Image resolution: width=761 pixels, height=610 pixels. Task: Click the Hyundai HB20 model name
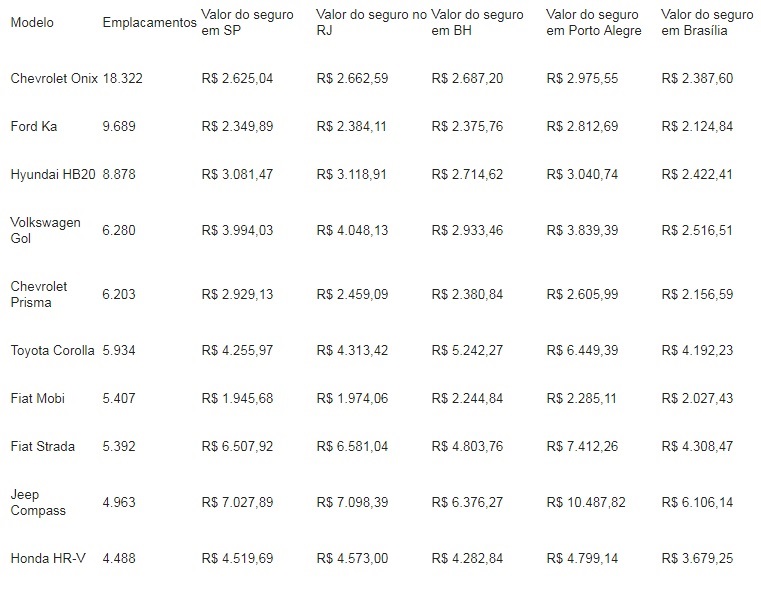pyautogui.click(x=53, y=174)
